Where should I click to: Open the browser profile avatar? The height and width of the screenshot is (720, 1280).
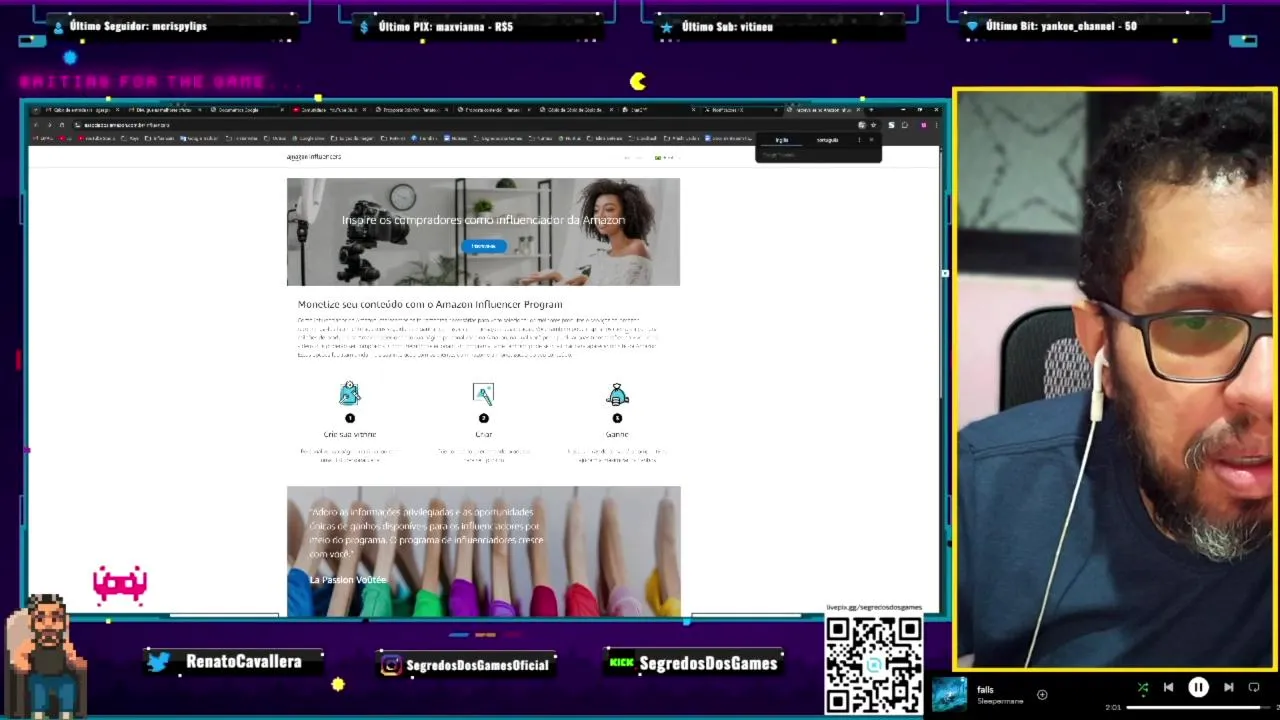[x=924, y=125]
